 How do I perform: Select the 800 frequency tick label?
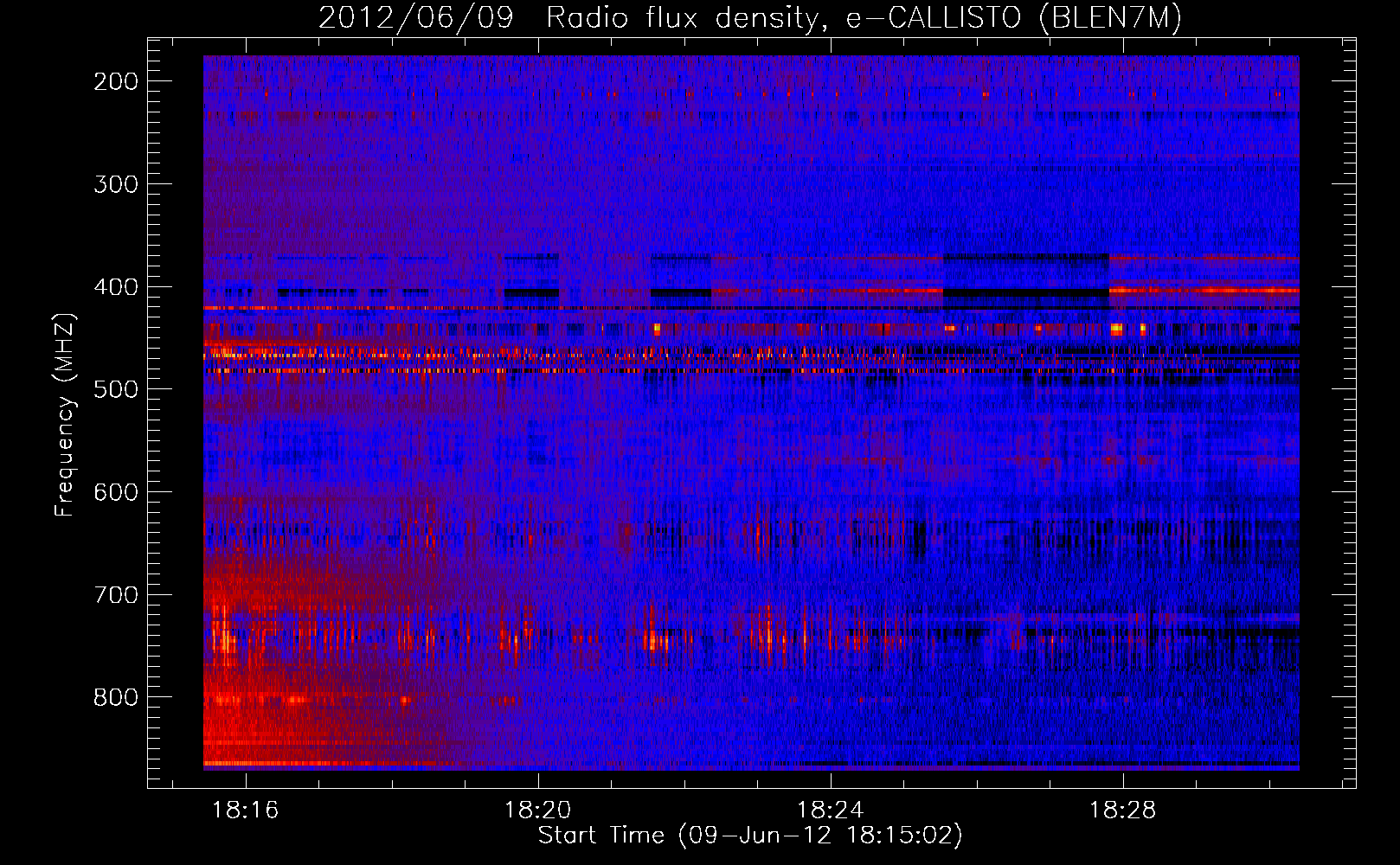coord(116,697)
